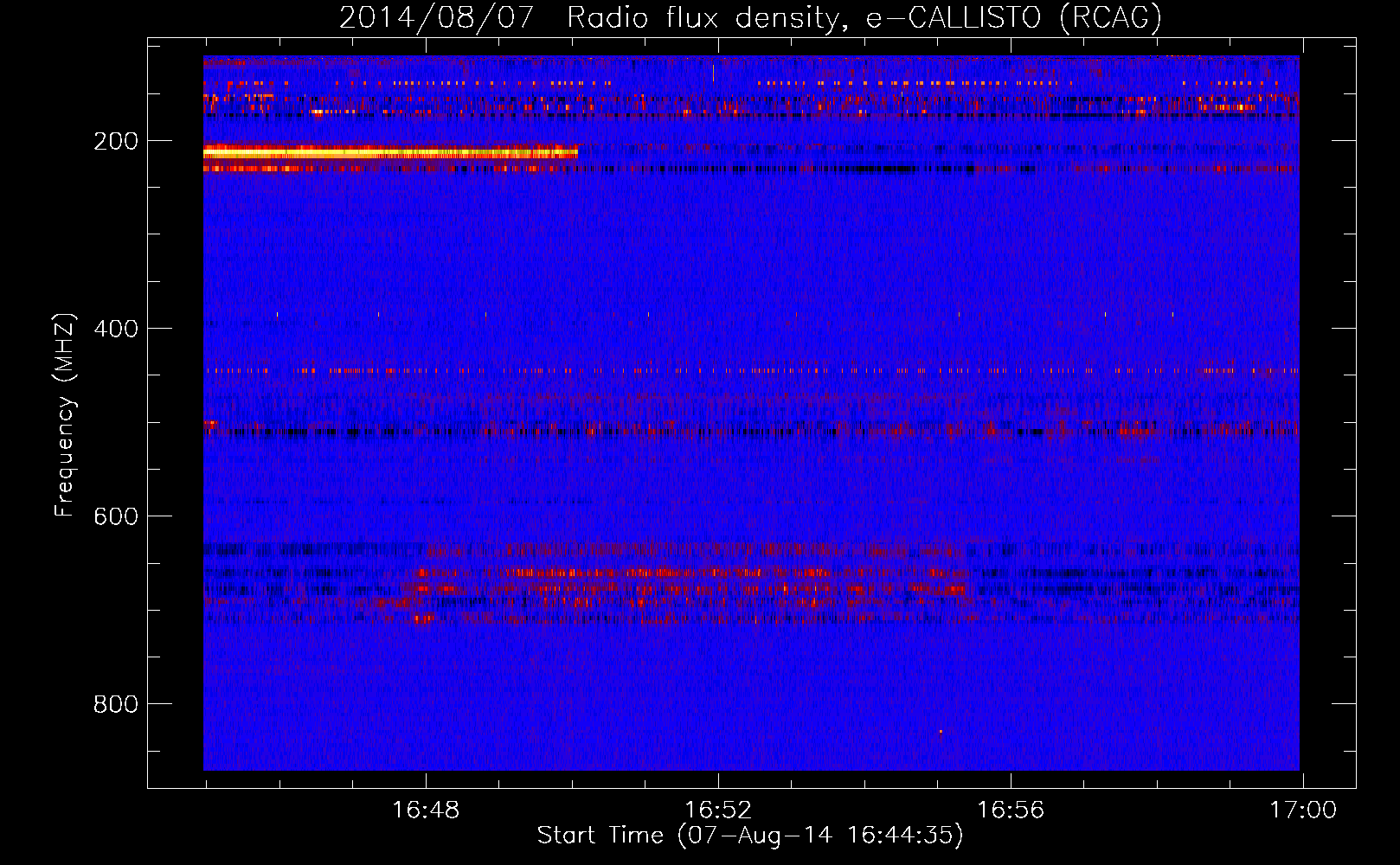Click the 400 frequency tick label
Image resolution: width=1400 pixels, height=865 pixels.
coord(116,329)
